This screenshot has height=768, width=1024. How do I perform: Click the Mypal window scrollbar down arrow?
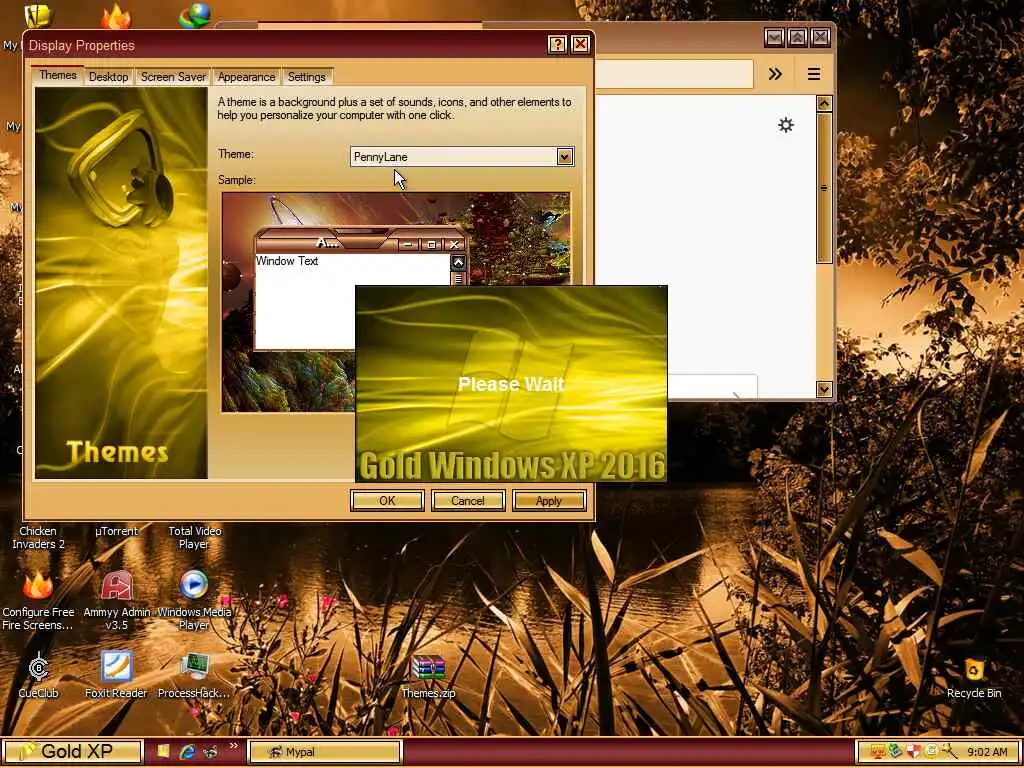(x=824, y=389)
